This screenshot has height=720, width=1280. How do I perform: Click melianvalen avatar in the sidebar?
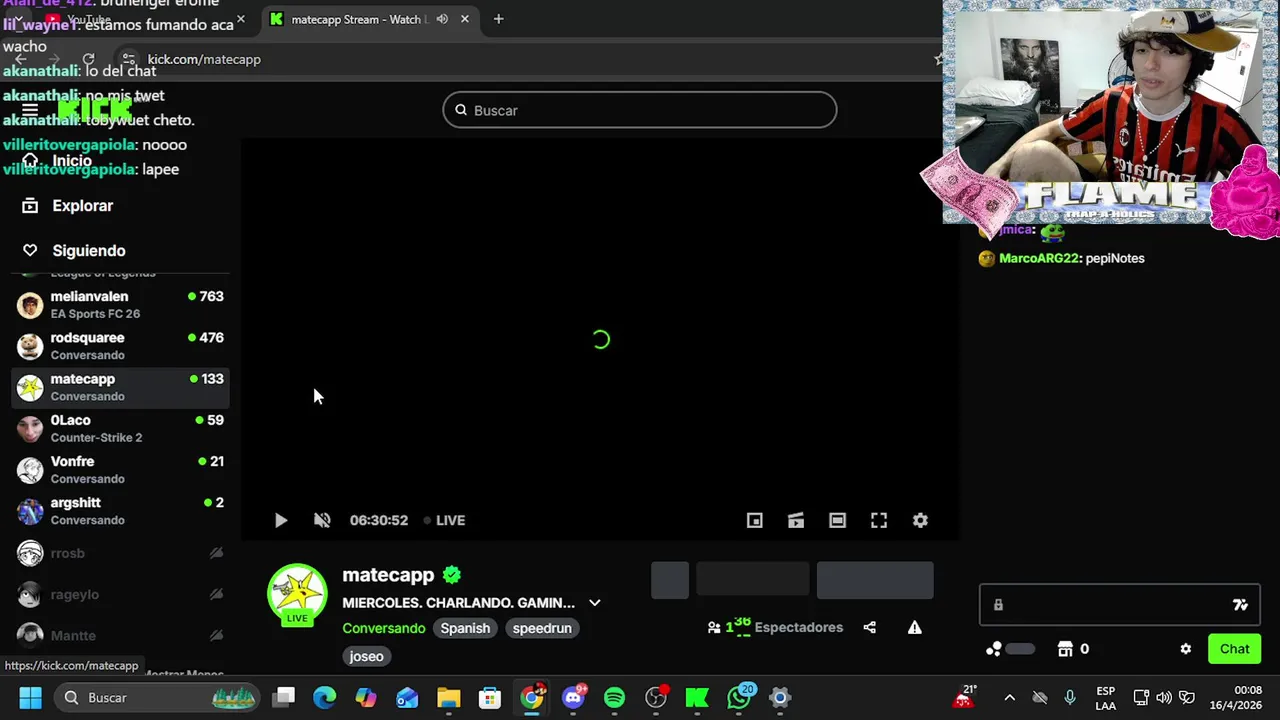click(30, 305)
